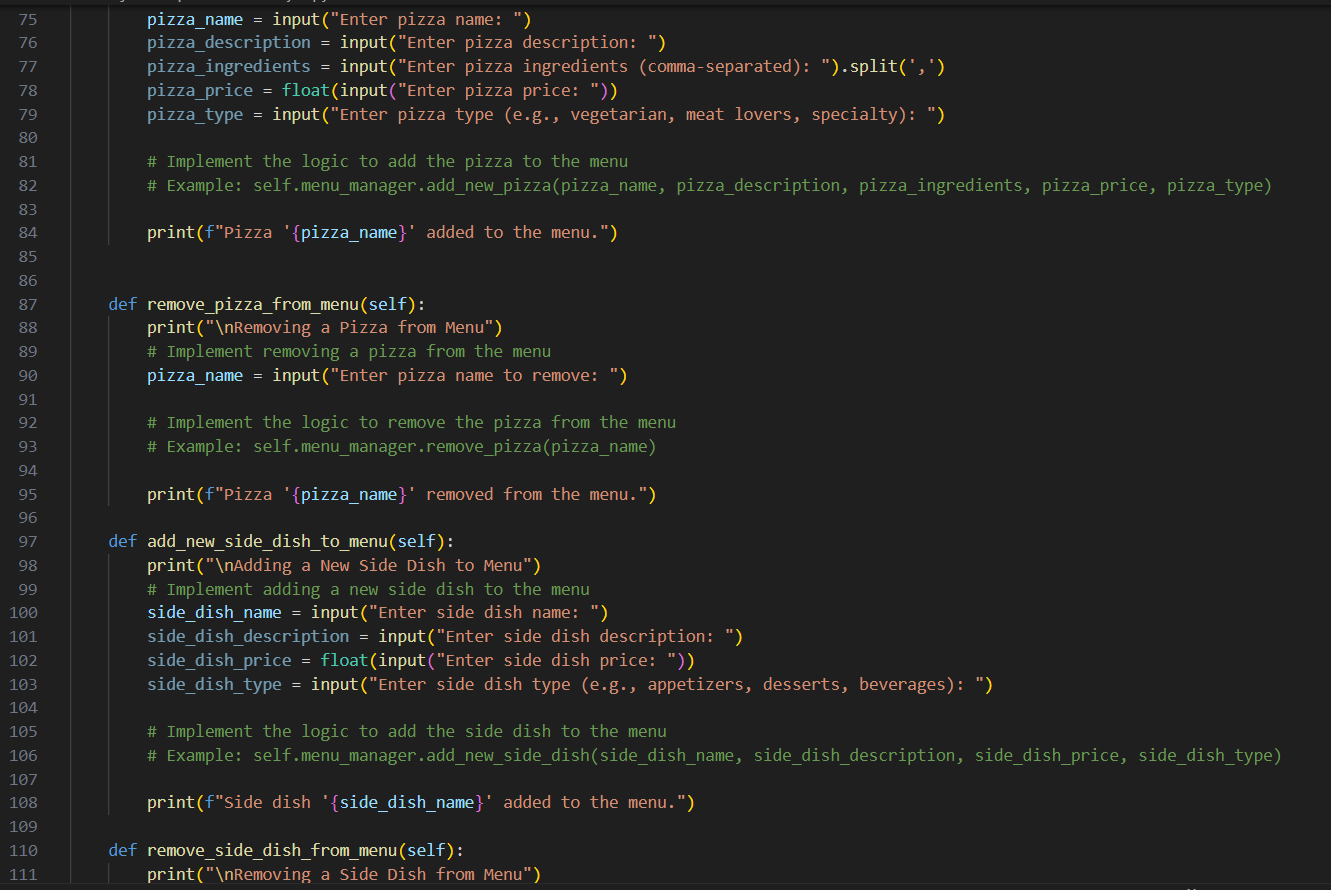
Task: Click line number 109 in the gutter
Action: [x=23, y=826]
